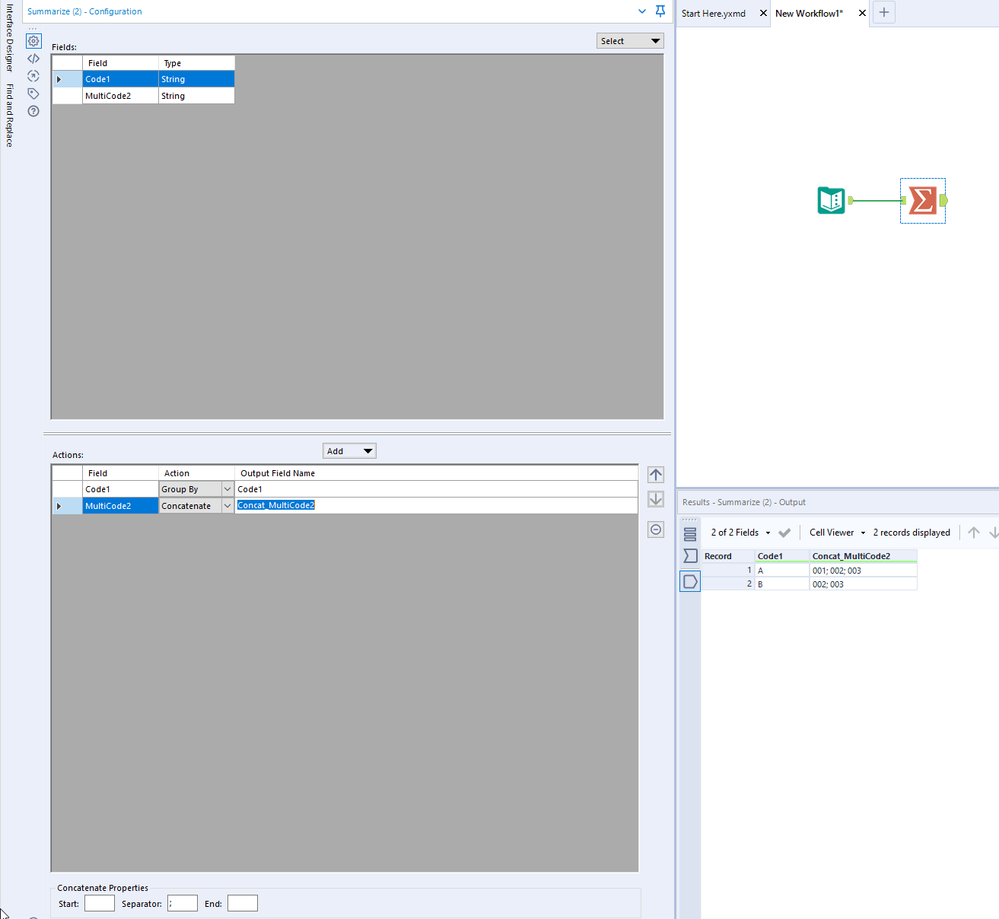Go to previous record arrow in Results
The width and height of the screenshot is (999, 919).
974,533
